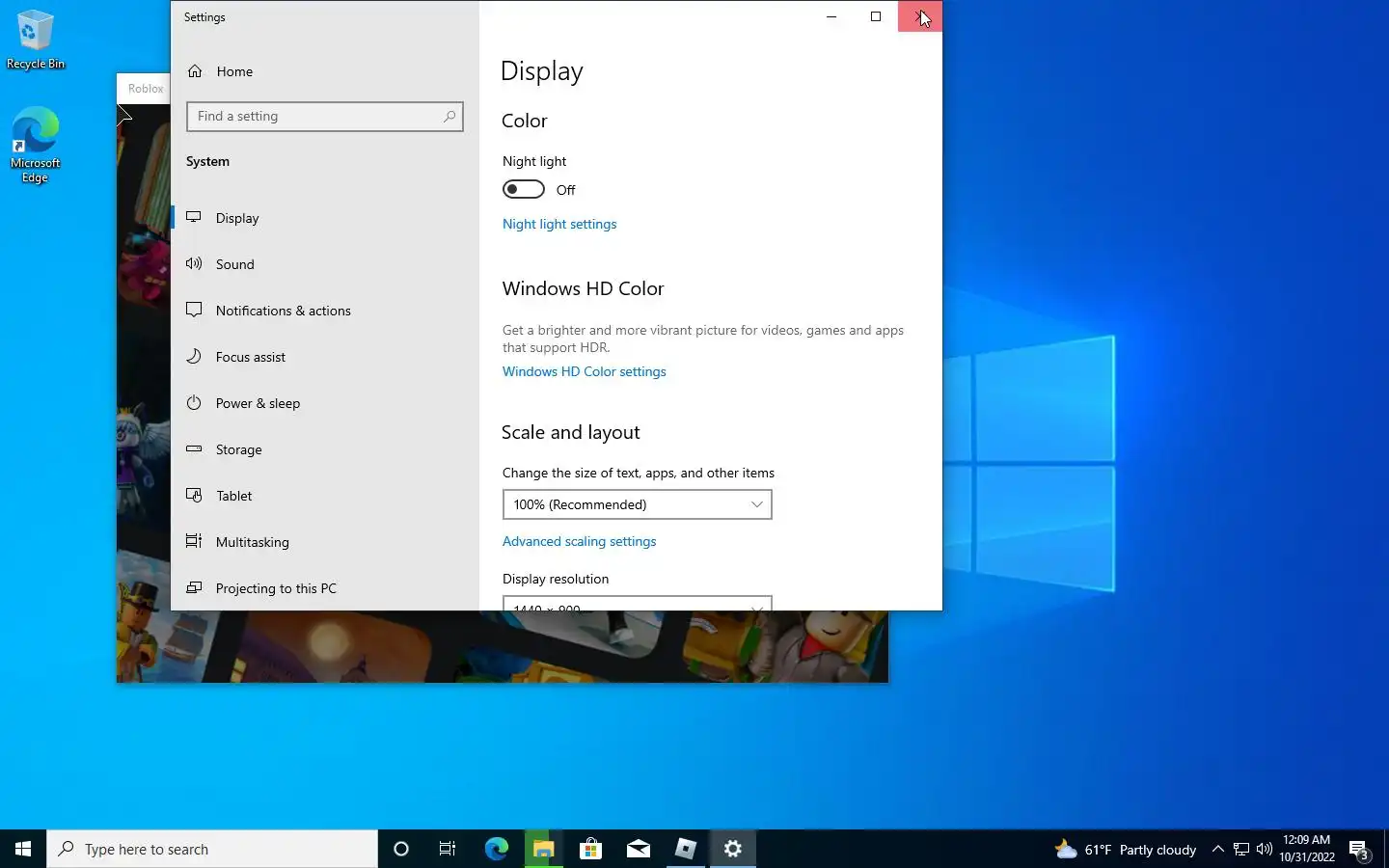Click the volume icon in system tray
This screenshot has width=1389, height=868.
coord(1265,849)
